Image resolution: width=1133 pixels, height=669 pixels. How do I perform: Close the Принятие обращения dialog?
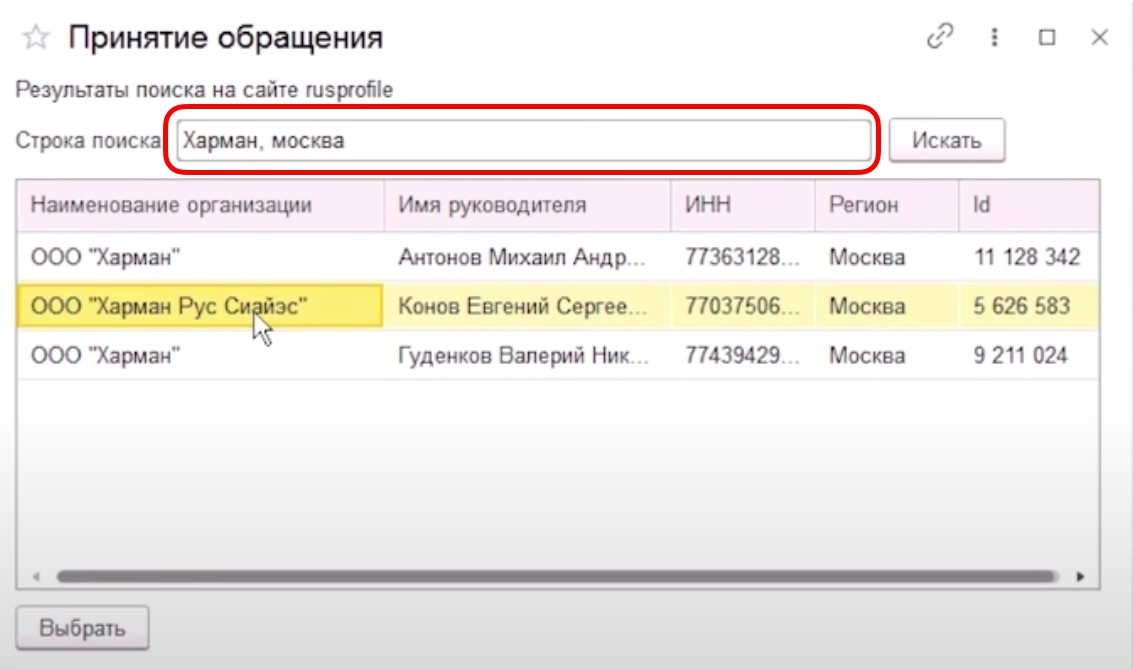pyautogui.click(x=1100, y=37)
